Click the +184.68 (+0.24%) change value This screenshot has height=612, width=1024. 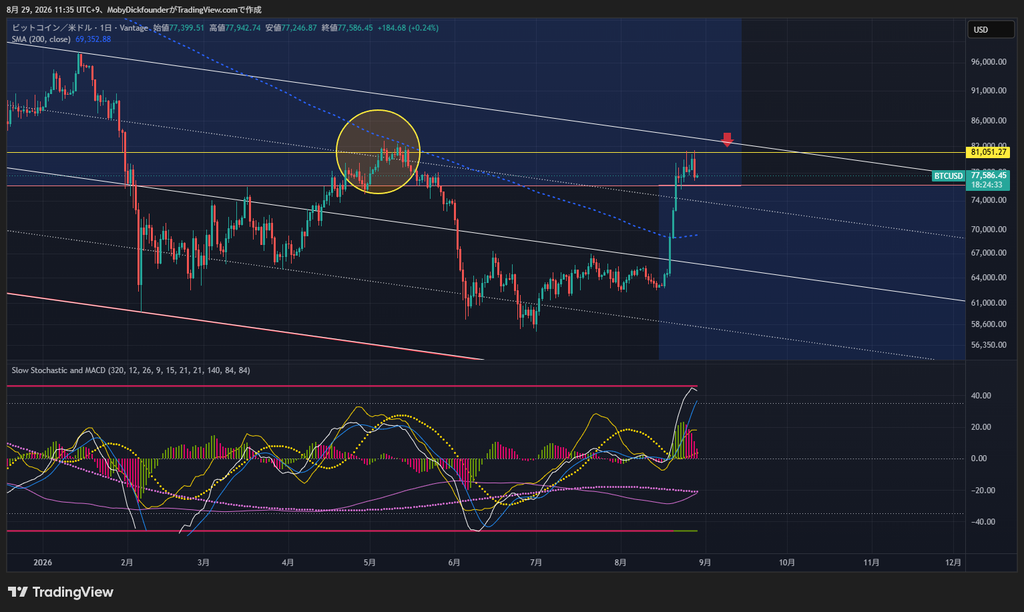408,28
